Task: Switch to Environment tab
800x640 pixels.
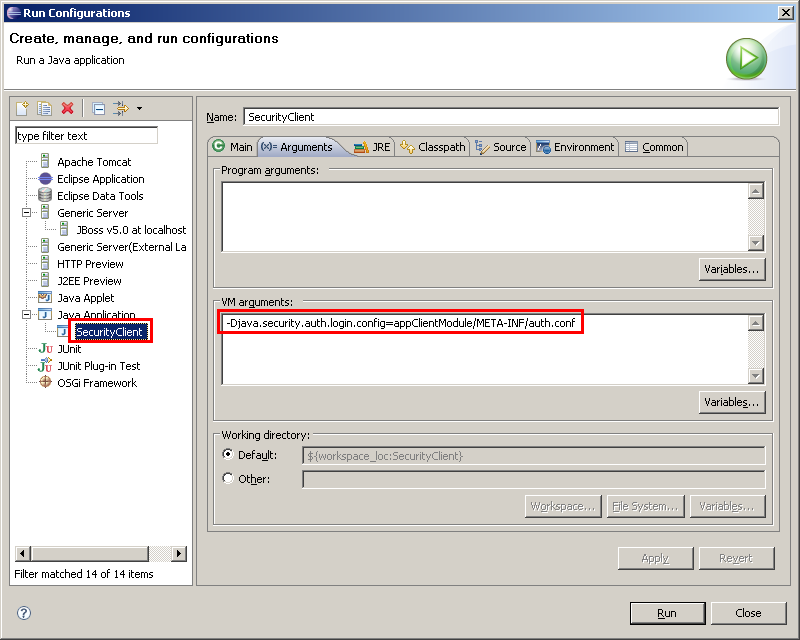Action: click(x=575, y=146)
